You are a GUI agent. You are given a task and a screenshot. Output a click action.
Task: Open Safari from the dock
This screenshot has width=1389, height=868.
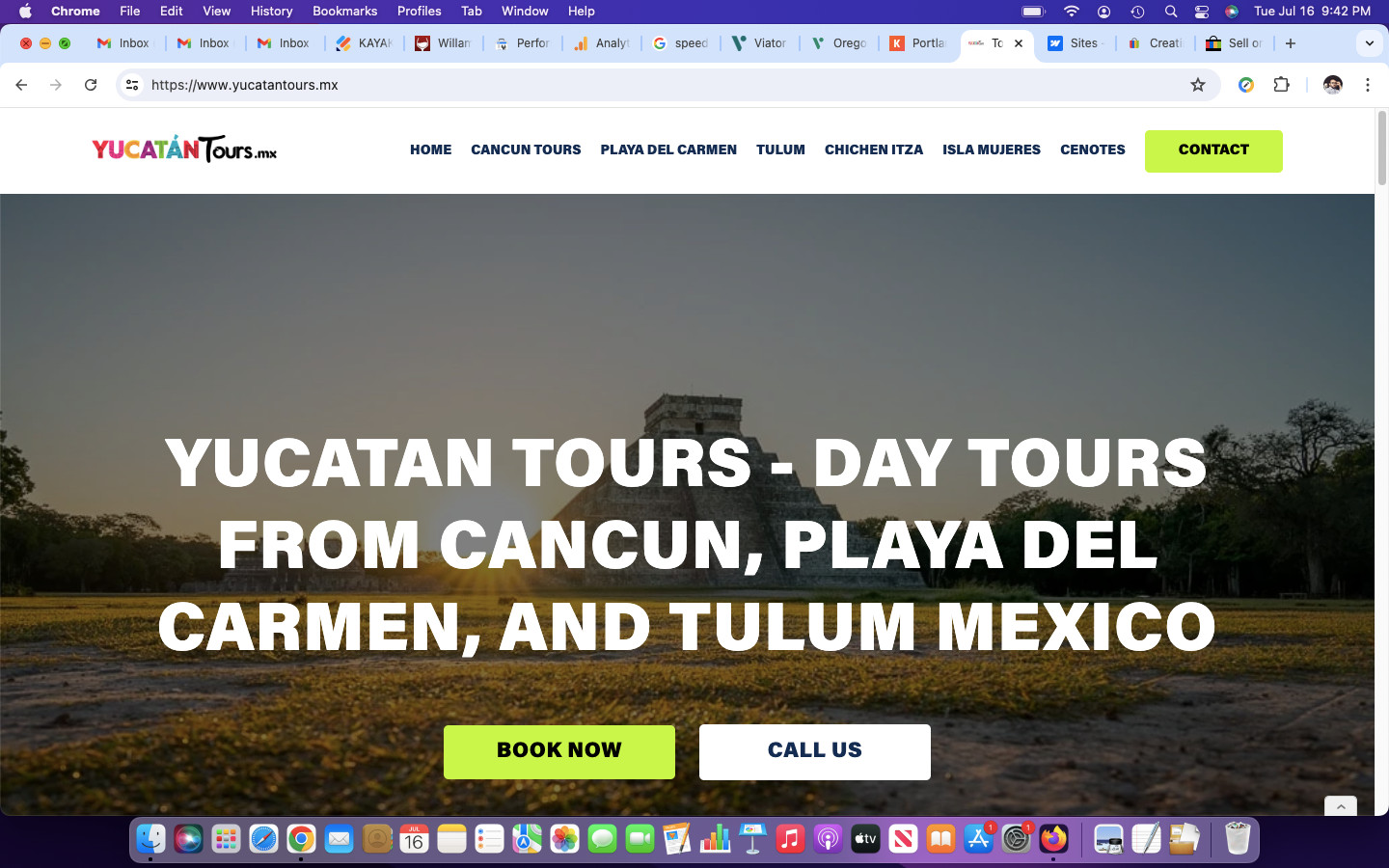point(263,839)
